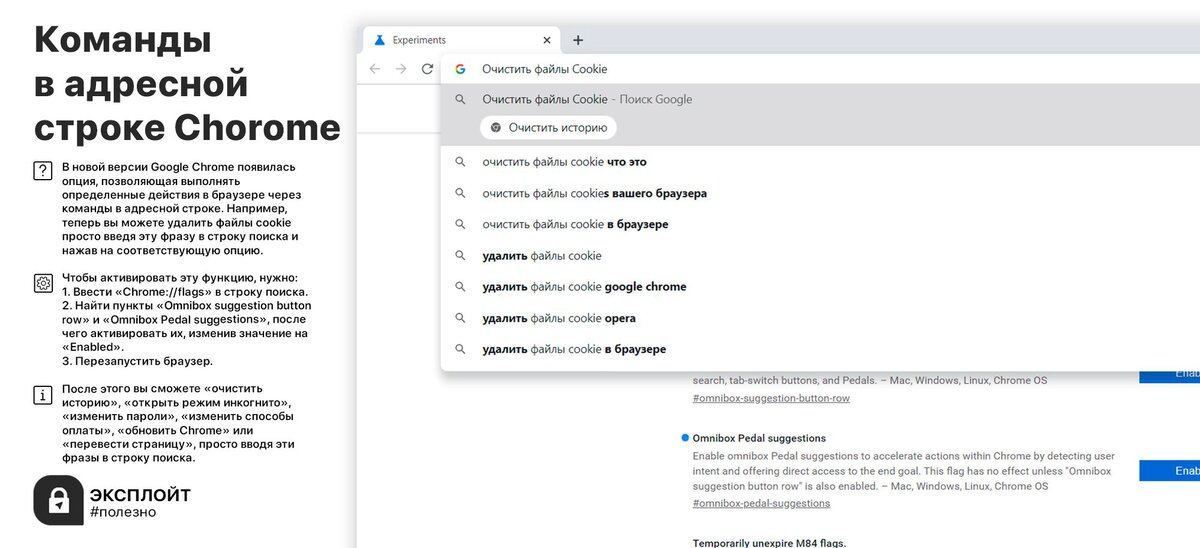The width and height of the screenshot is (1200, 548).
Task: Click the Google logo in address bar
Action: 460,69
